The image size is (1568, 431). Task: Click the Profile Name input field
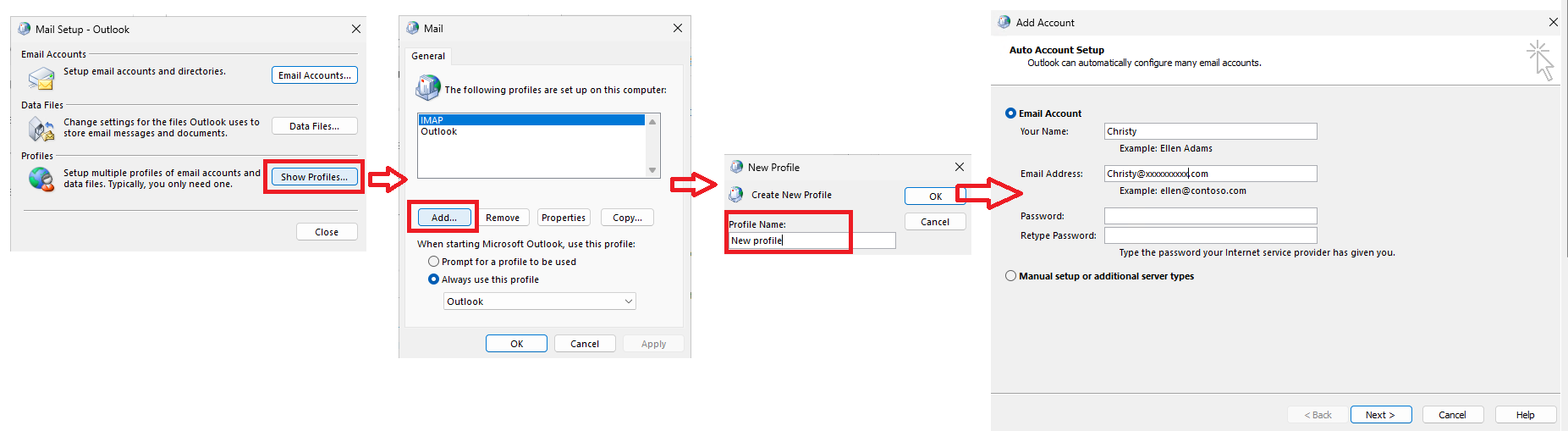click(x=812, y=240)
